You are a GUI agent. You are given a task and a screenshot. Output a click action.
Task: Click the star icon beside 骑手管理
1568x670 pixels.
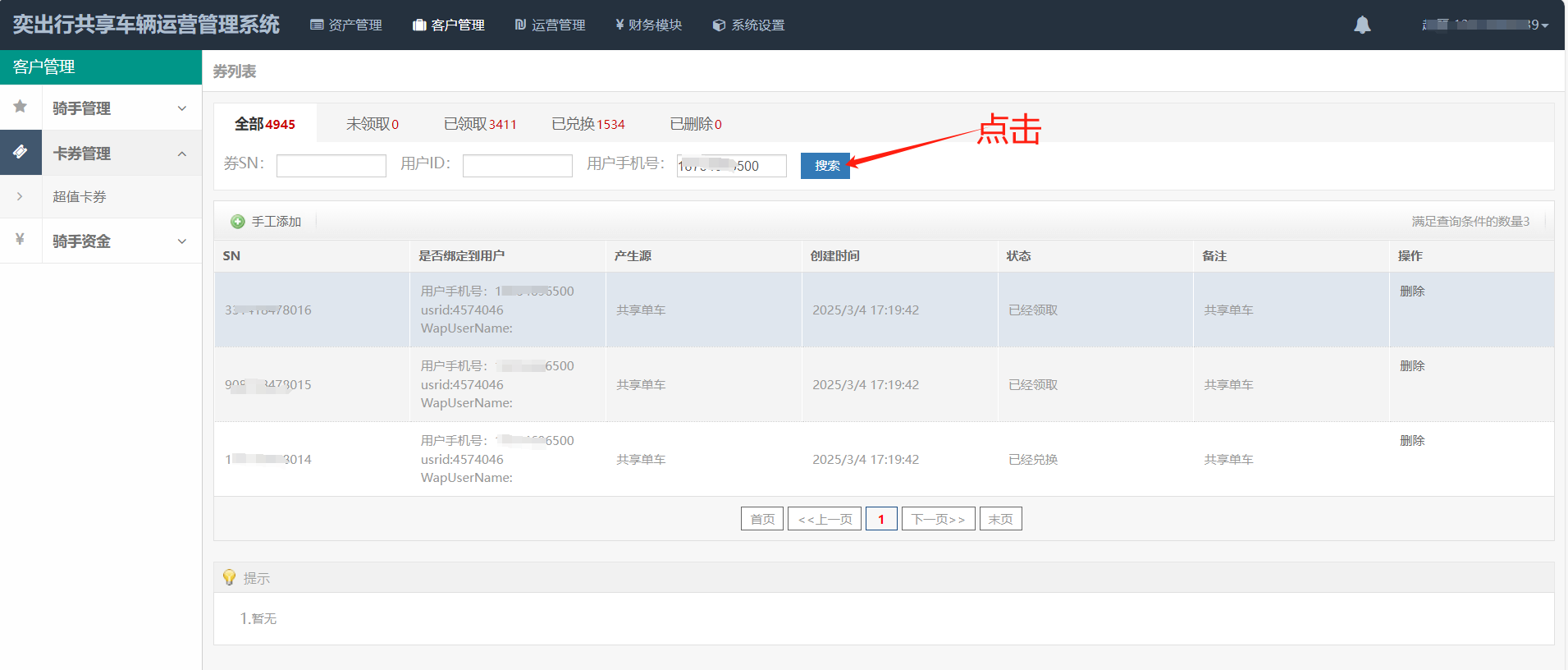point(21,107)
